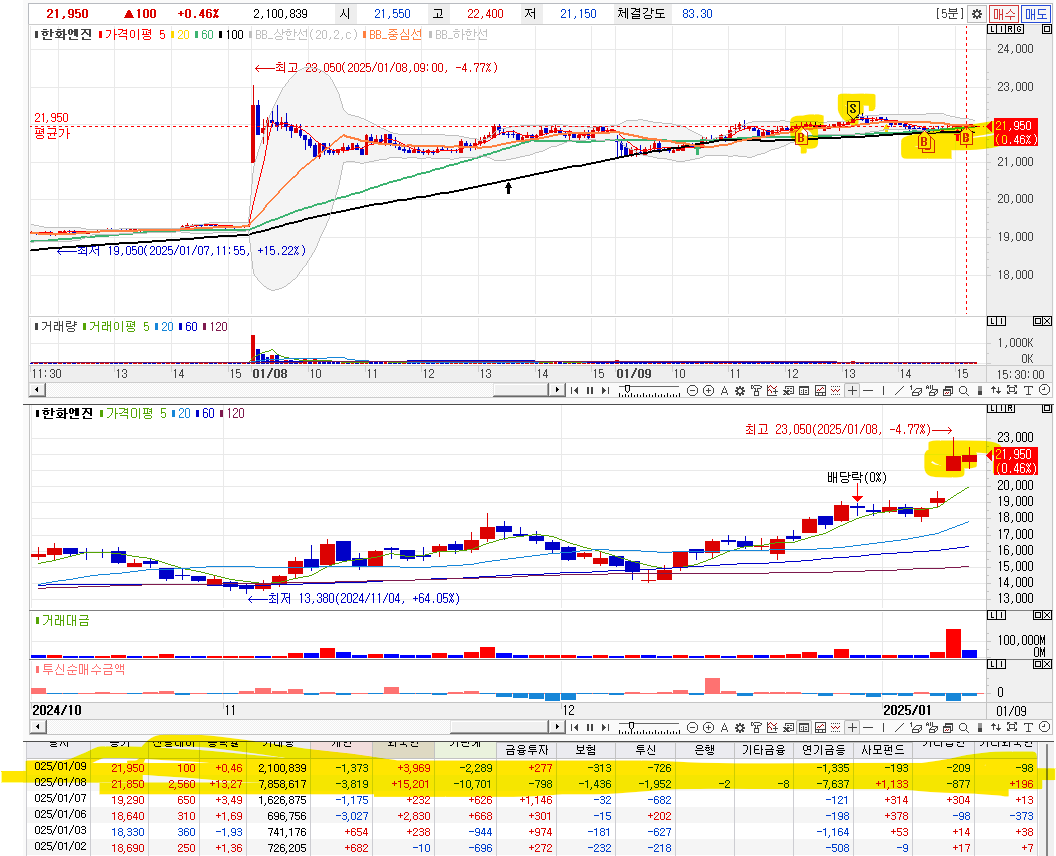Screen dimensions: 1056x856
Task: Zoom in with plus circle, daily chart toolbar
Action: 708,727
